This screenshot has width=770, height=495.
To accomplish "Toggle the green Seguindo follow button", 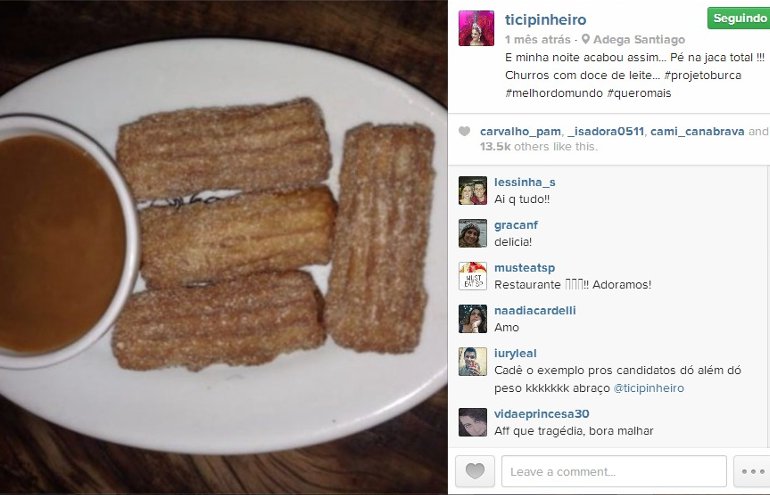I will (x=739, y=18).
